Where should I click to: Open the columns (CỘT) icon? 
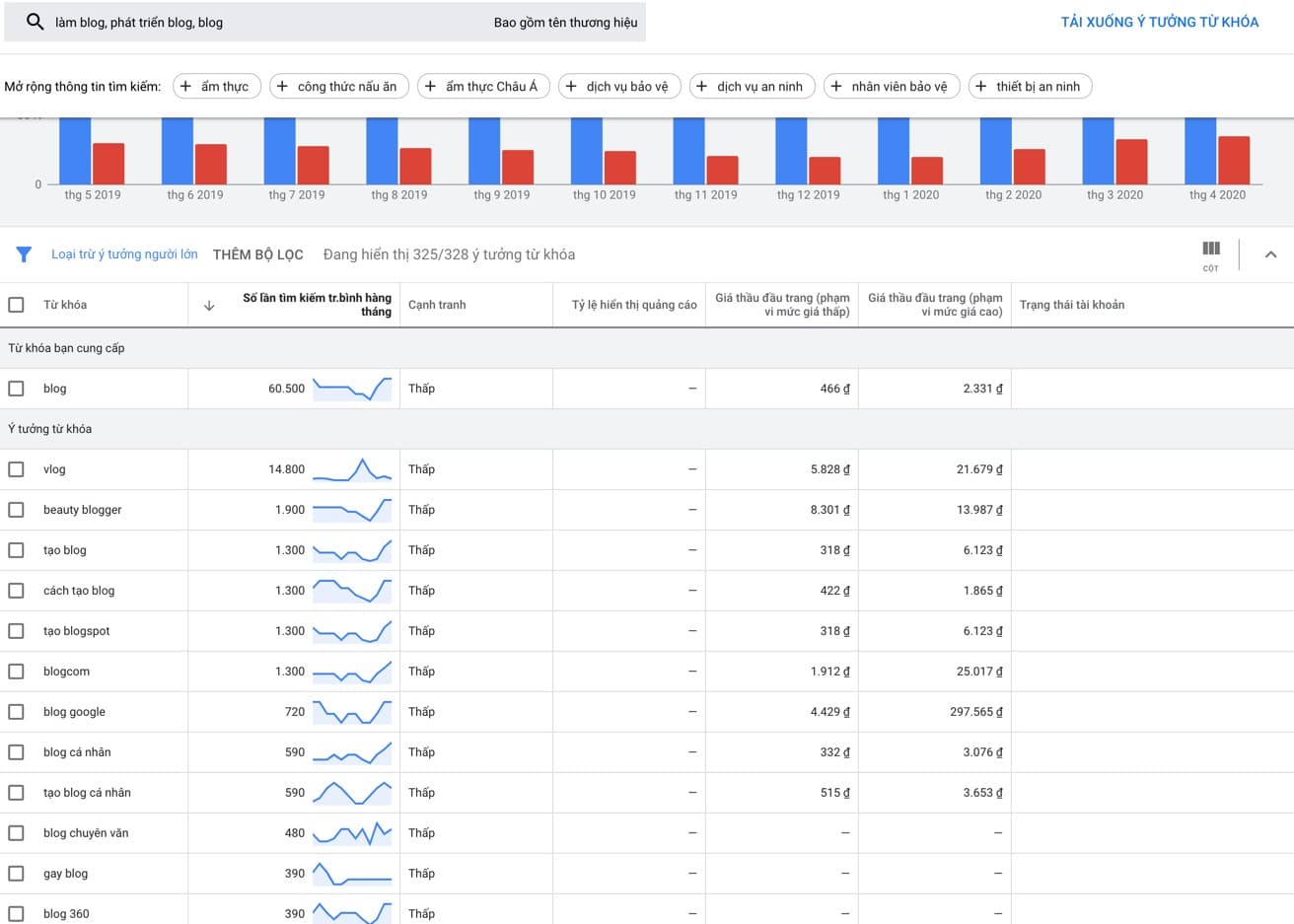[1211, 254]
